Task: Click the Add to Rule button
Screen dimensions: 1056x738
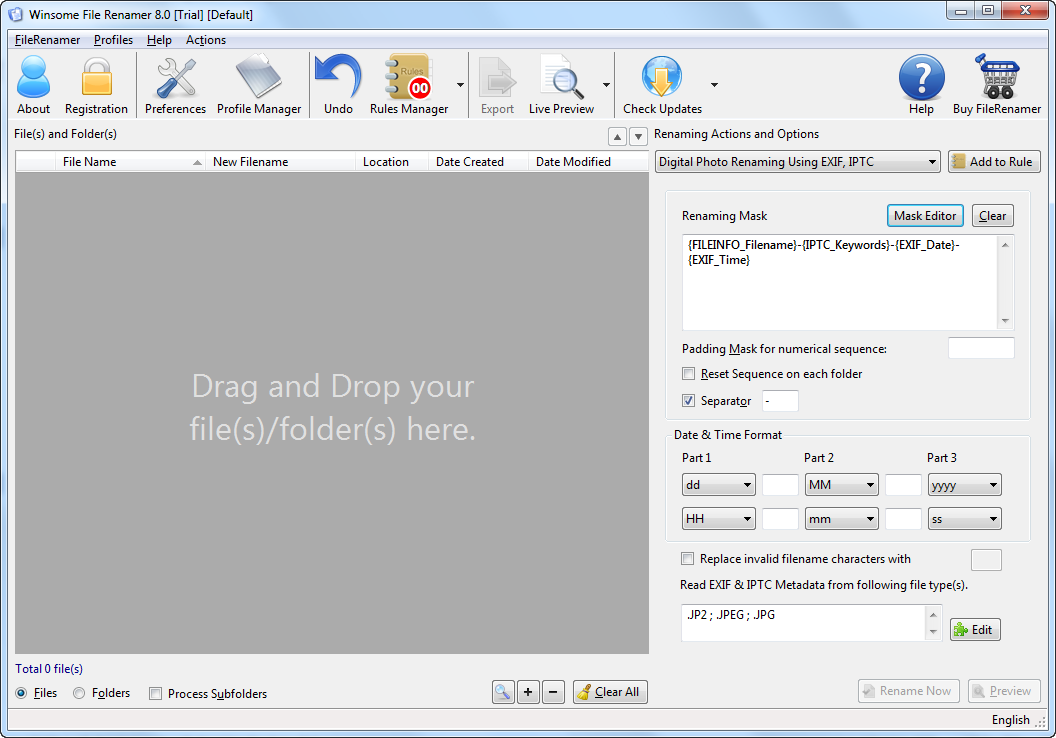Action: 994,162
